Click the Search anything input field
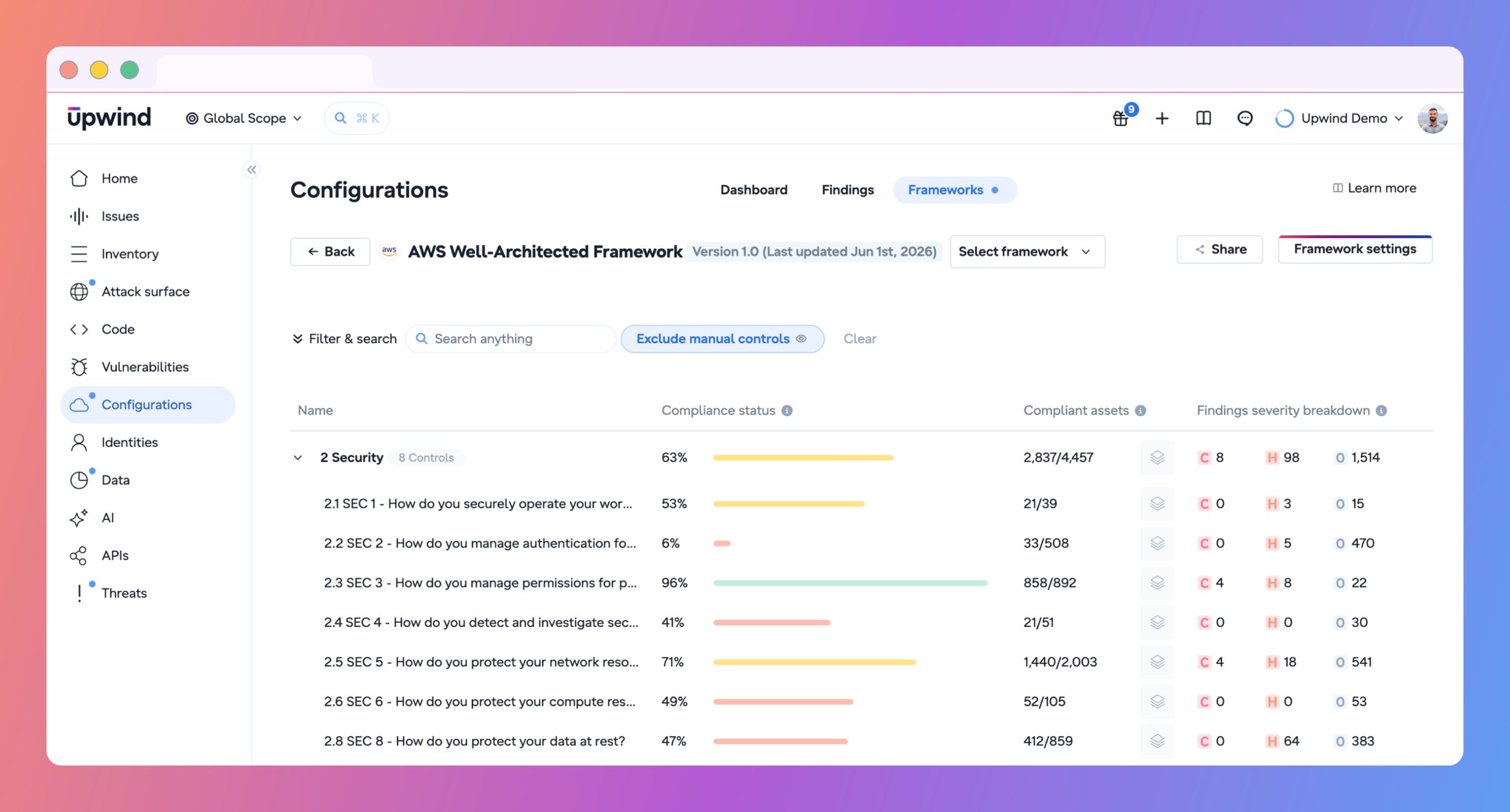Image resolution: width=1510 pixels, height=812 pixels. (x=510, y=338)
